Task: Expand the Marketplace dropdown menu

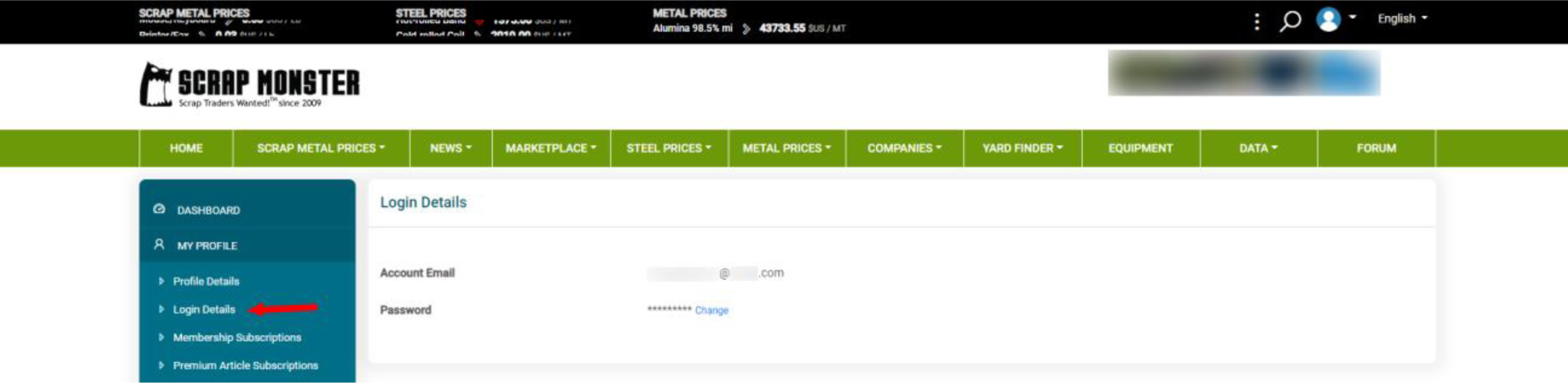Action: pos(551,148)
